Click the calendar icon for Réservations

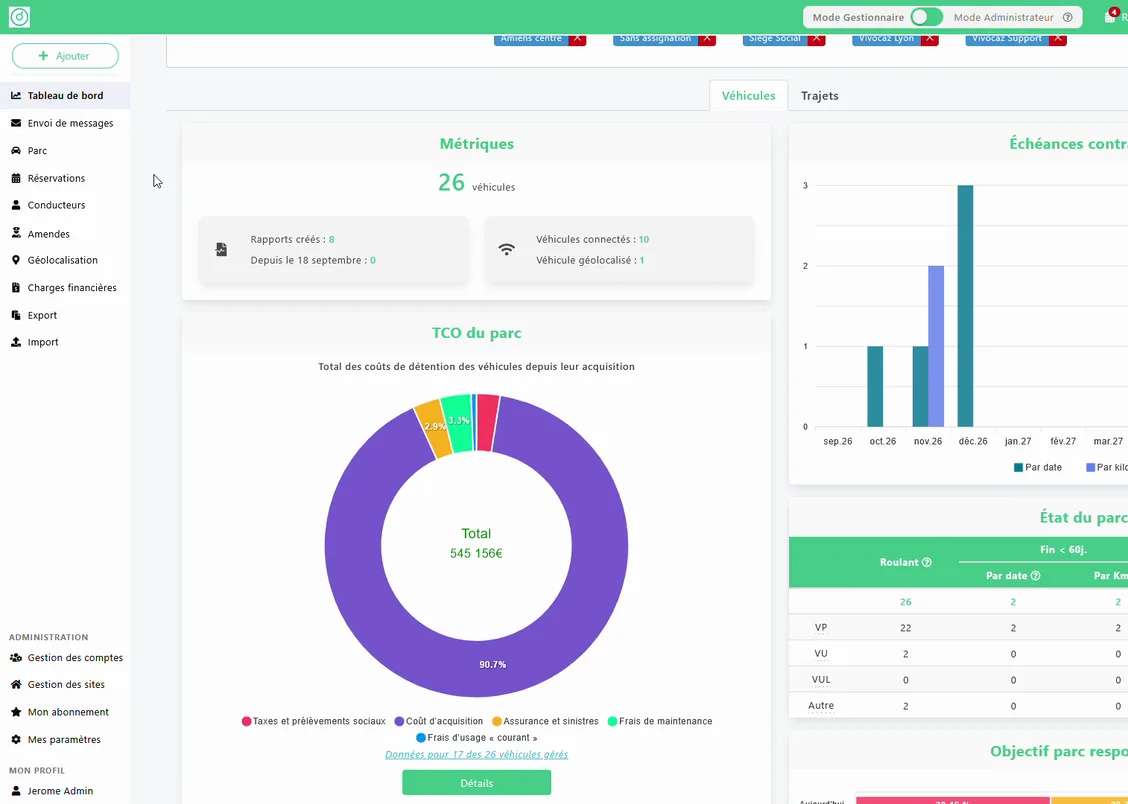coord(16,178)
